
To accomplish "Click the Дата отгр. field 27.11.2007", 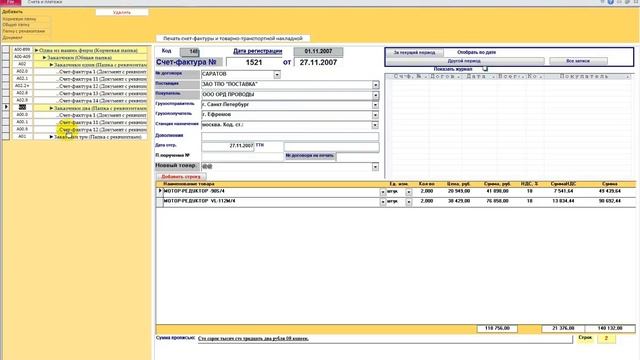I will [228, 146].
